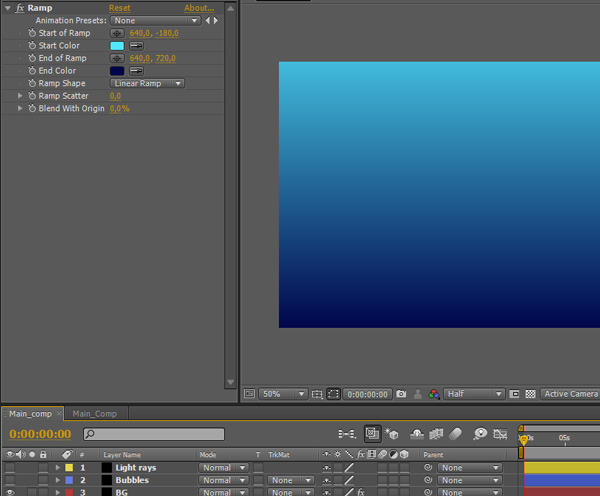The image size is (600, 496).
Task: Edit the Start of Ramp Y value -180,0
Action: (167, 33)
